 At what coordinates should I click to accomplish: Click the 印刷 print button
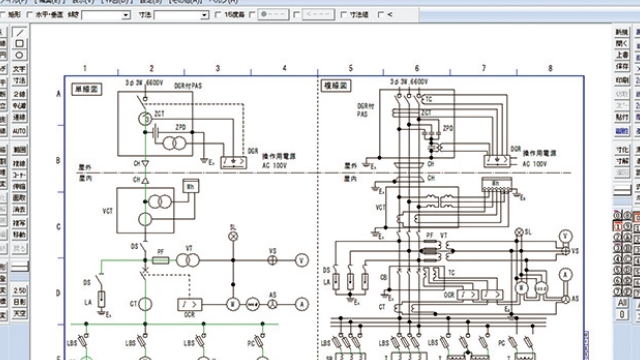pyautogui.click(x=622, y=80)
